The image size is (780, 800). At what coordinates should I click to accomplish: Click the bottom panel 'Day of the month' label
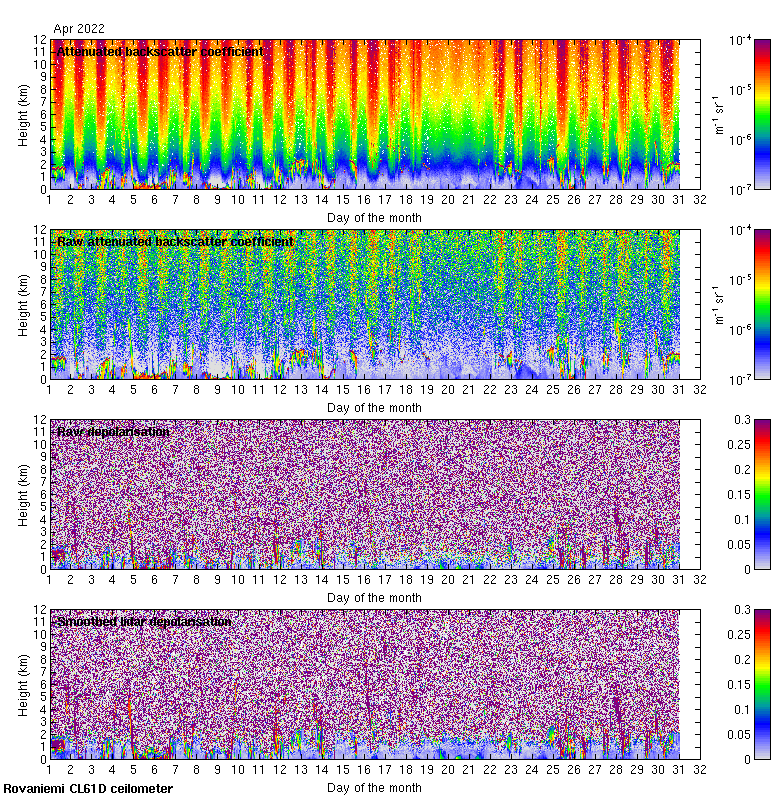coord(374,788)
